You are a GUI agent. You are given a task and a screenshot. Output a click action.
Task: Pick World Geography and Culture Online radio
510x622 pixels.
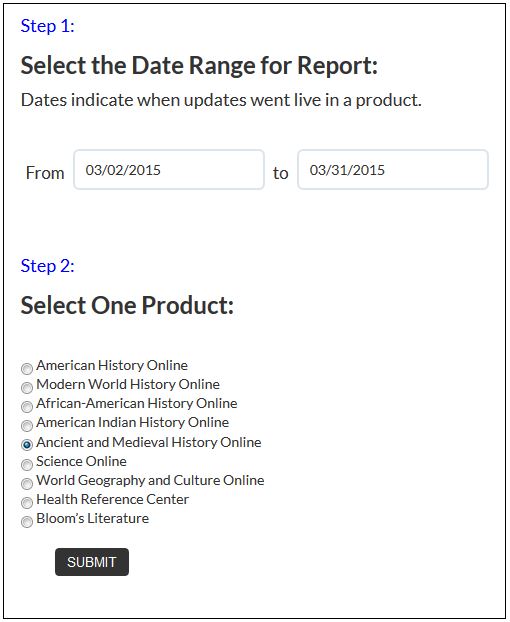[27, 483]
